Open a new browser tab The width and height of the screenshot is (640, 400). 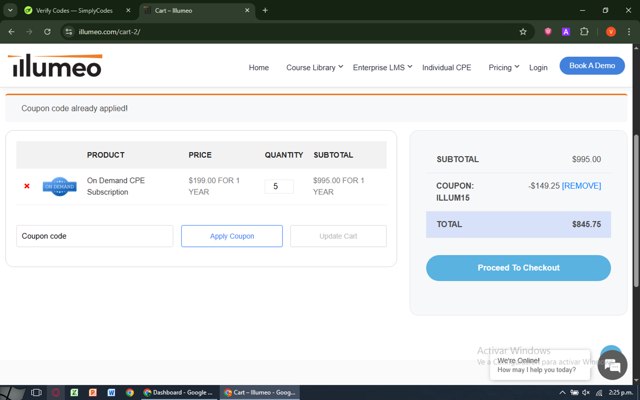pos(265,11)
